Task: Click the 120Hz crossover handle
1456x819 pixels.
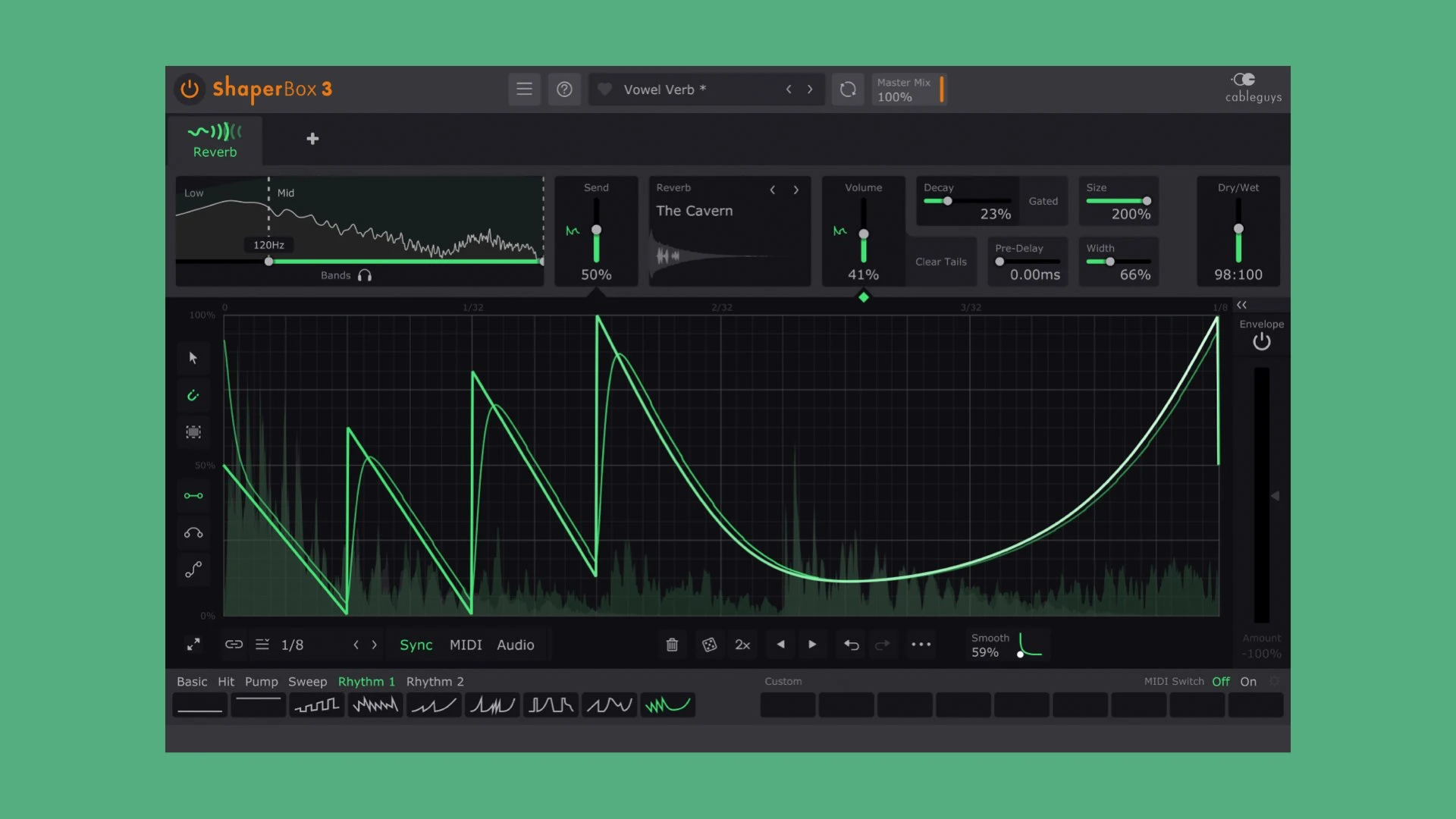Action: (x=268, y=261)
